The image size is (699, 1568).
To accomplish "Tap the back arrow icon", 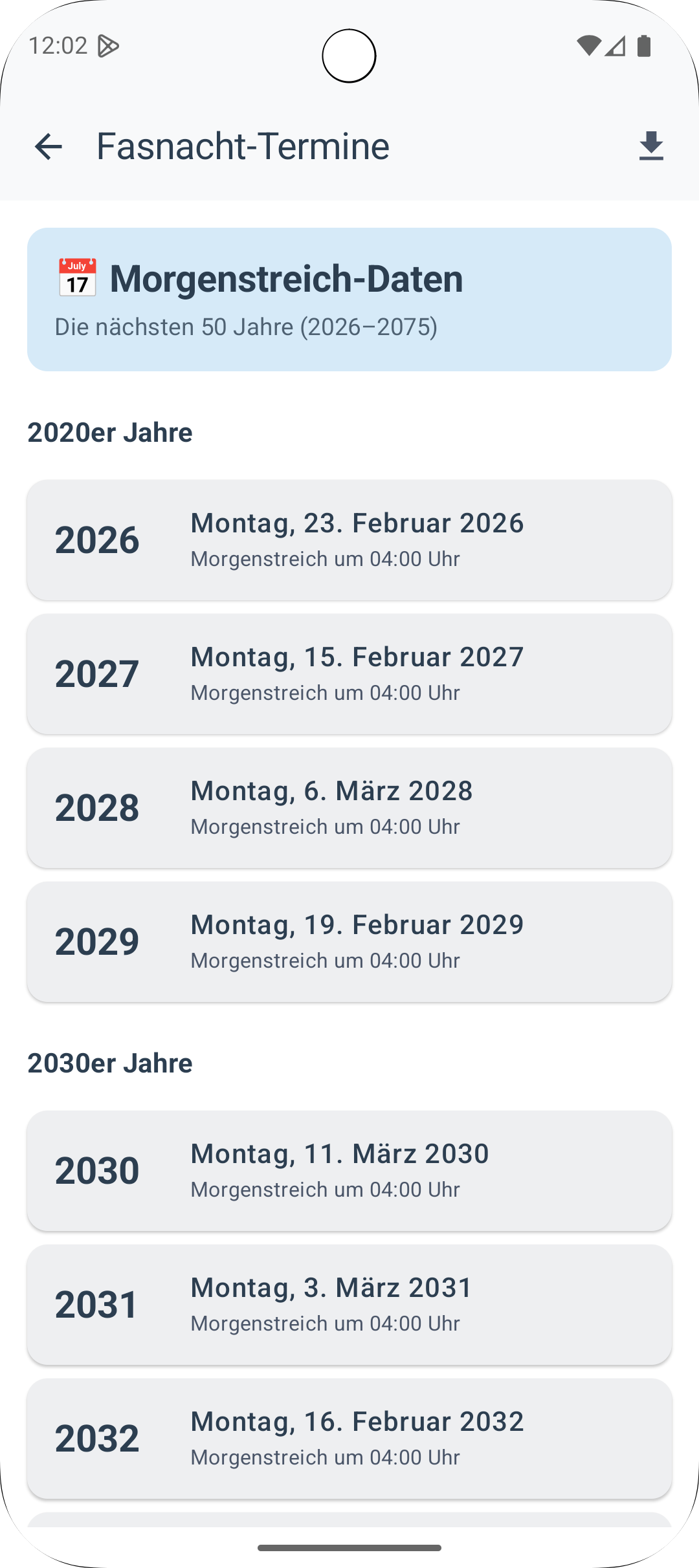I will (x=49, y=146).
